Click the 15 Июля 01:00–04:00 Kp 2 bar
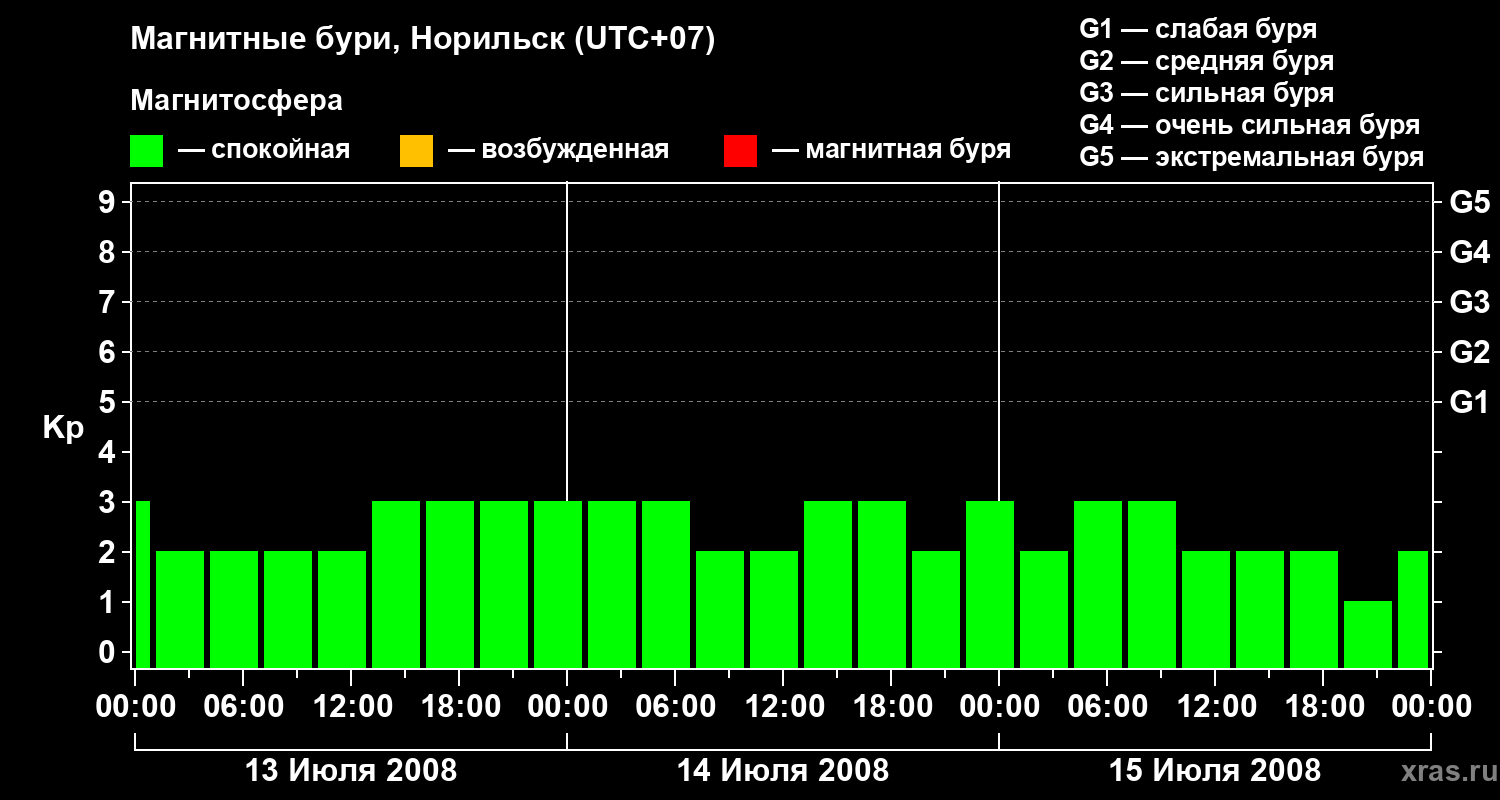This screenshot has height=800, width=1500. point(1044,609)
